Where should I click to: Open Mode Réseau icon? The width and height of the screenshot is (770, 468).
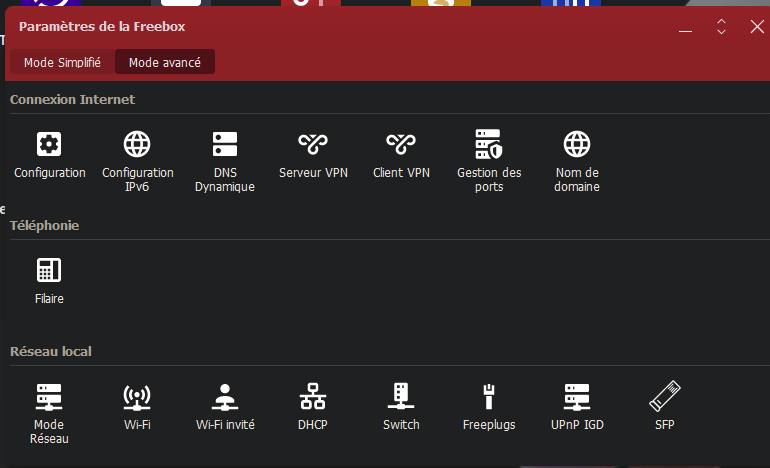point(49,397)
